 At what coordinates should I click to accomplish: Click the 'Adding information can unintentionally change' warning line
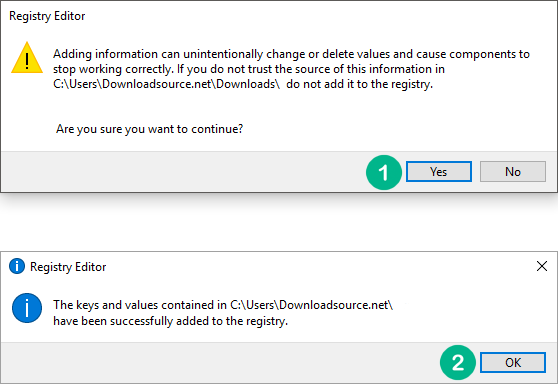pyautogui.click(x=291, y=54)
